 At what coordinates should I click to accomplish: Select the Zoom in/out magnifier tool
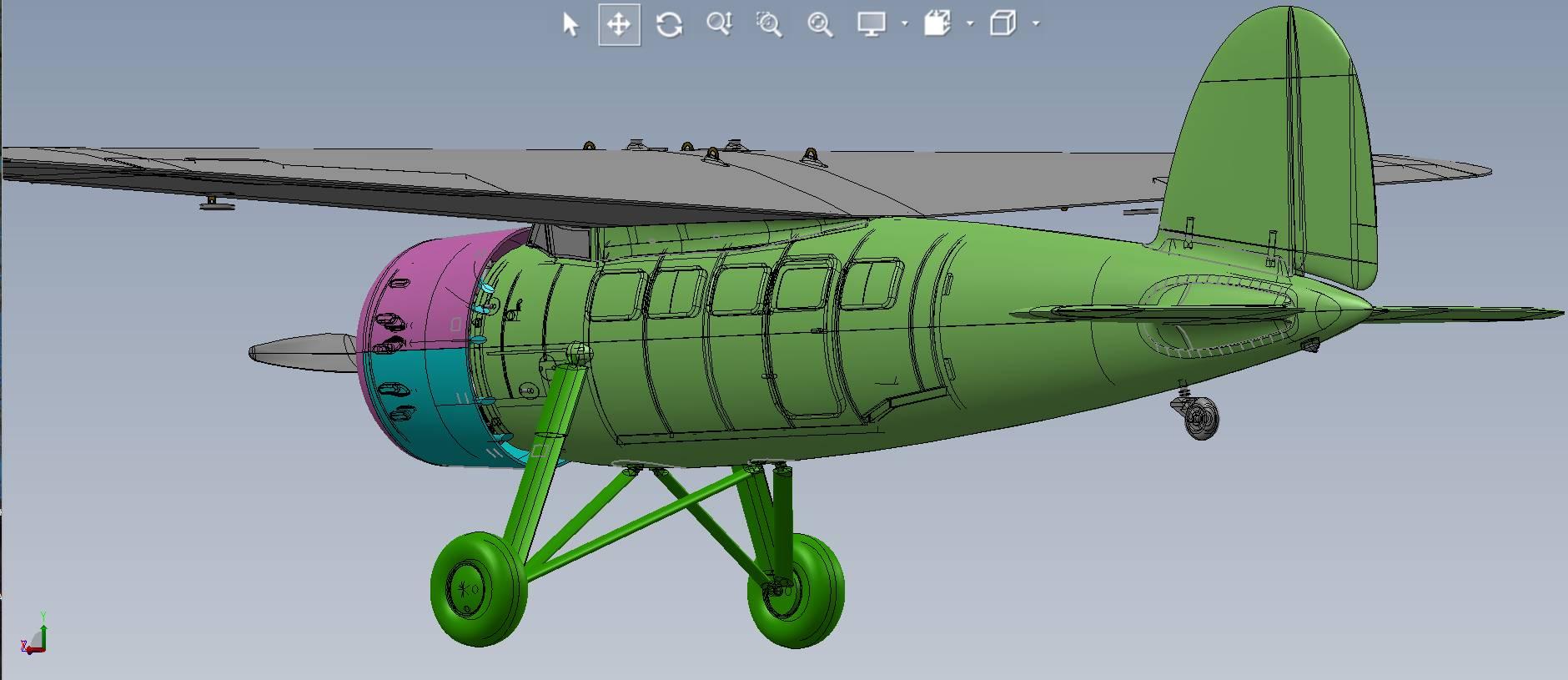tap(719, 24)
